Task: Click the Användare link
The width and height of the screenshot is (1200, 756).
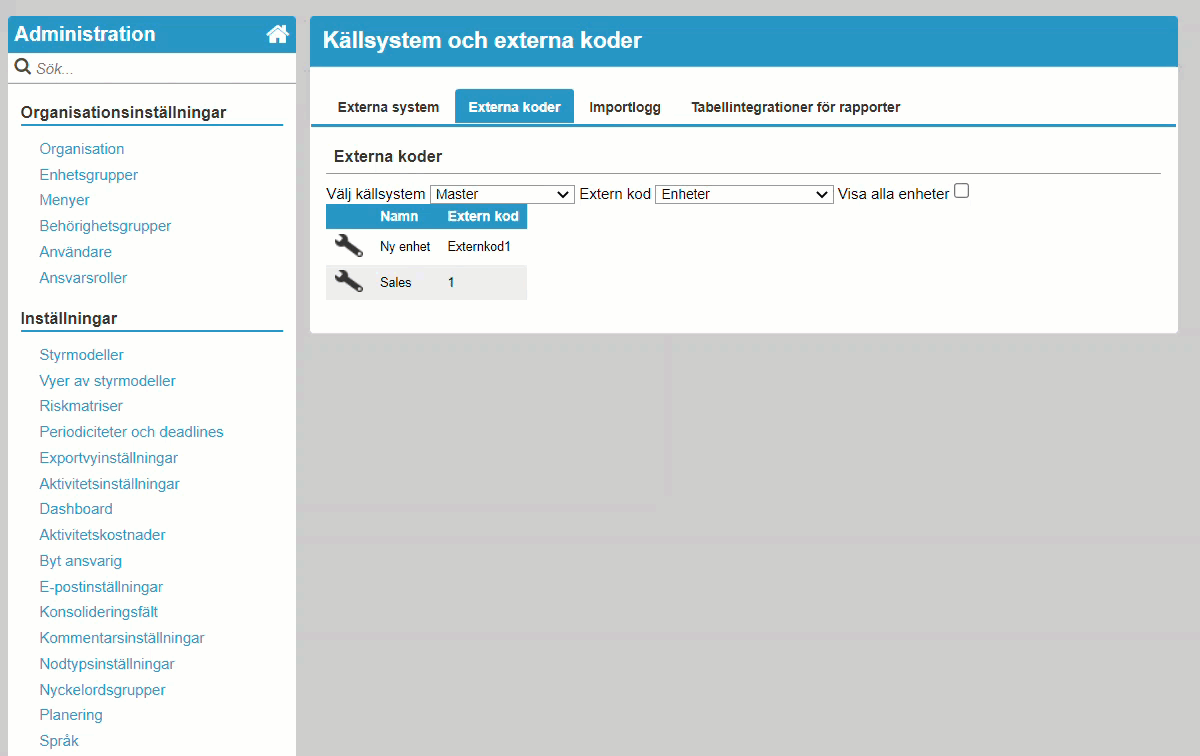Action: click(75, 251)
